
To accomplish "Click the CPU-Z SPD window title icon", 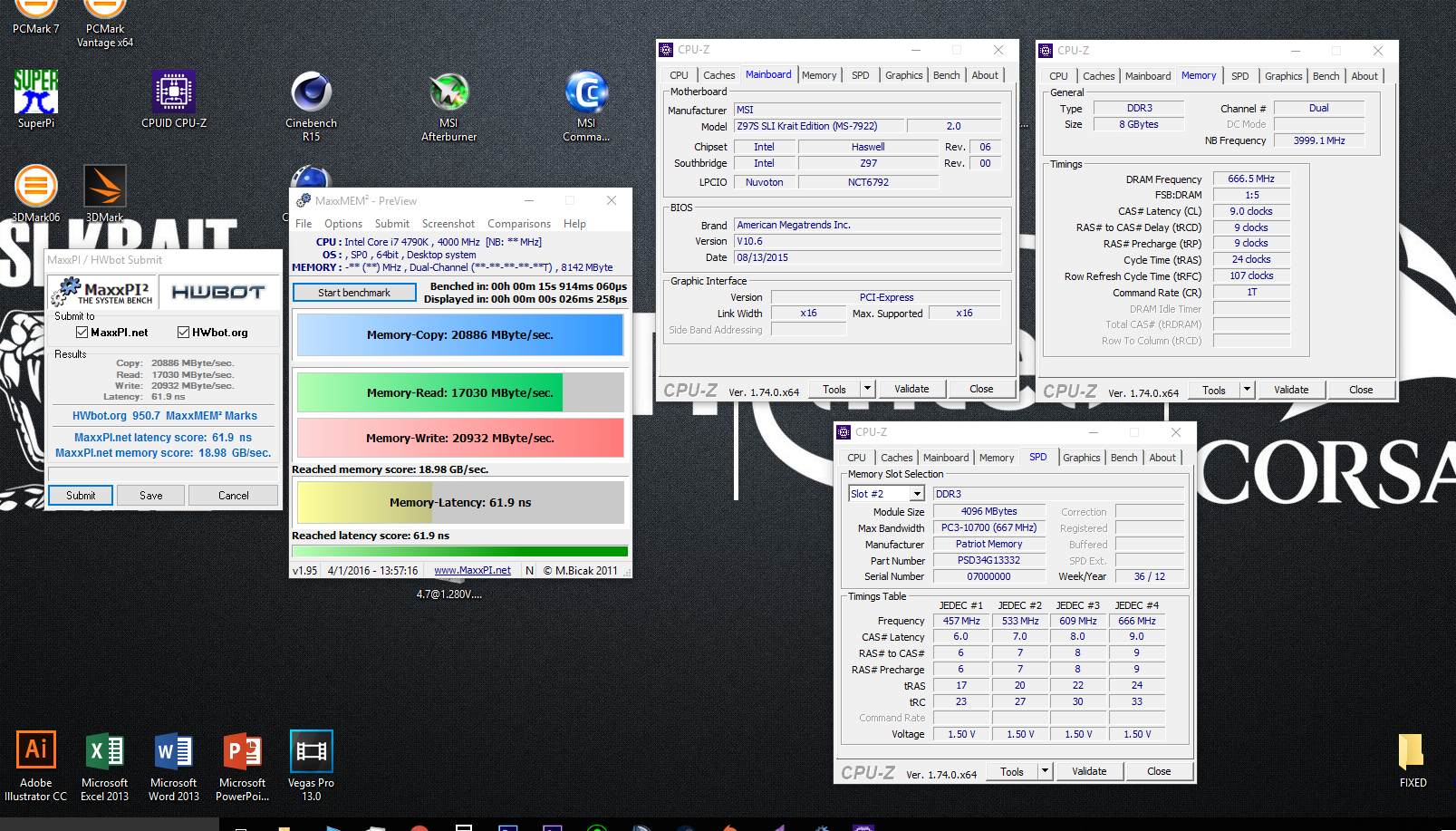I will (844, 432).
